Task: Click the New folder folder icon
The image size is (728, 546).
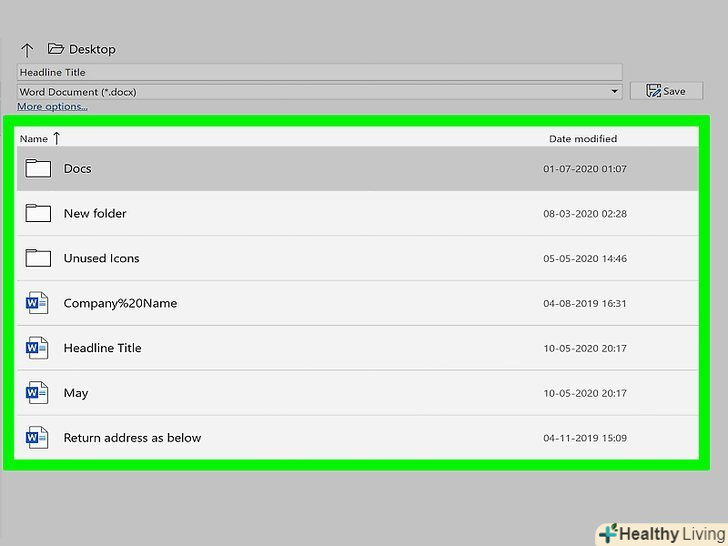Action: tap(38, 213)
